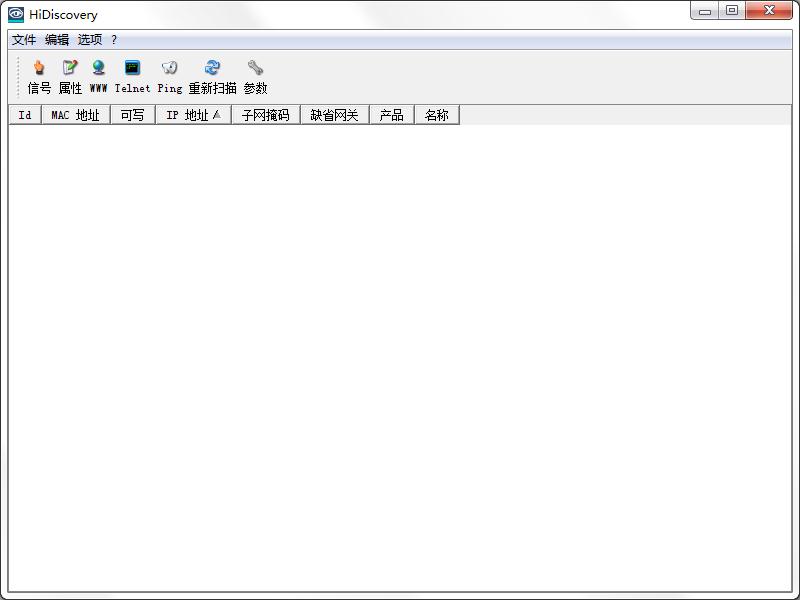Click the 名称 column header
Image resolution: width=800 pixels, height=600 pixels.
pos(437,115)
